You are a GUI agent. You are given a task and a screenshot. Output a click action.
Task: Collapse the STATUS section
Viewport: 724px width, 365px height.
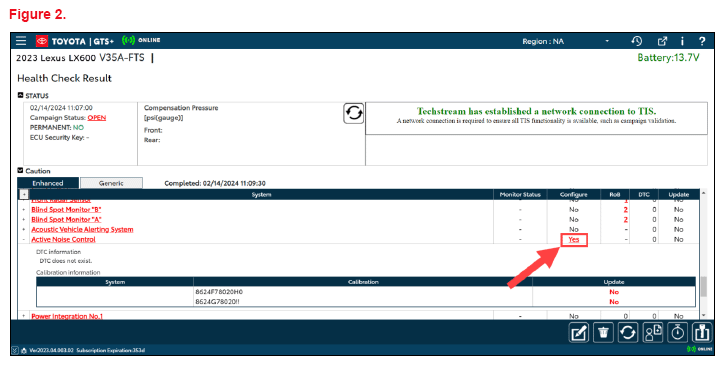click(20, 95)
